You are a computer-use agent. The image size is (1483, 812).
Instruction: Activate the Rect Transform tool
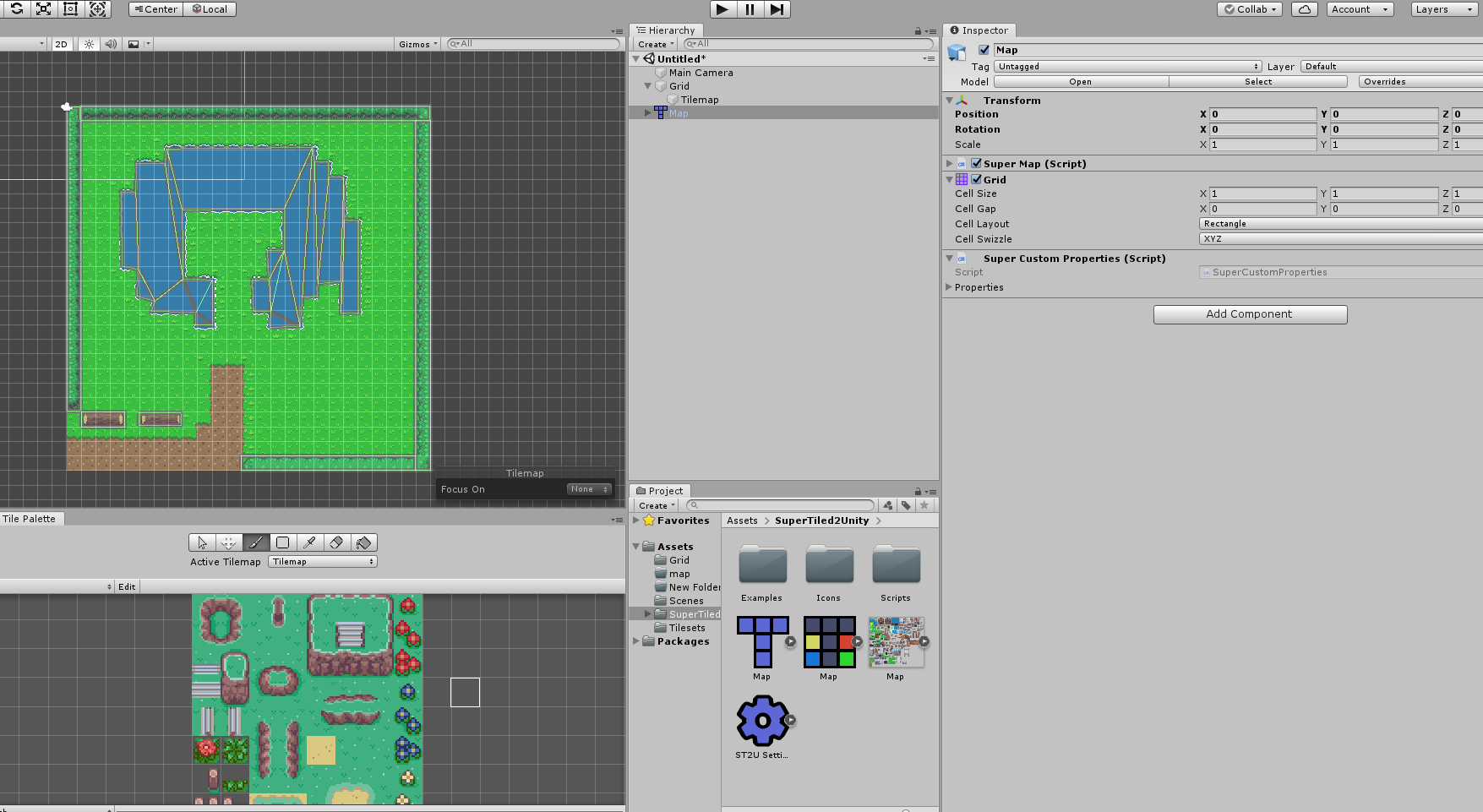pos(71,9)
